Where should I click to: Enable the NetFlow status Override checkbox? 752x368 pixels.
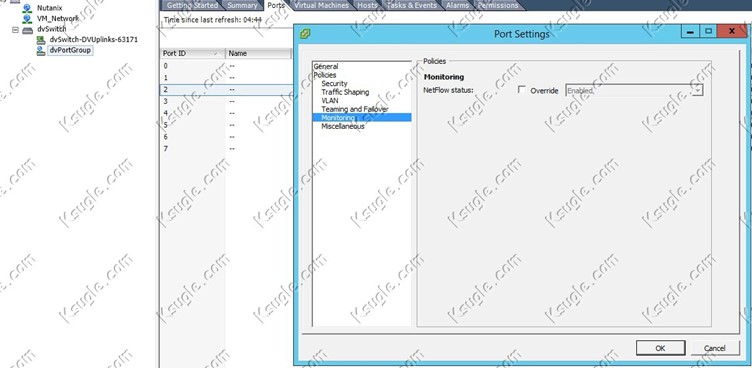point(522,90)
